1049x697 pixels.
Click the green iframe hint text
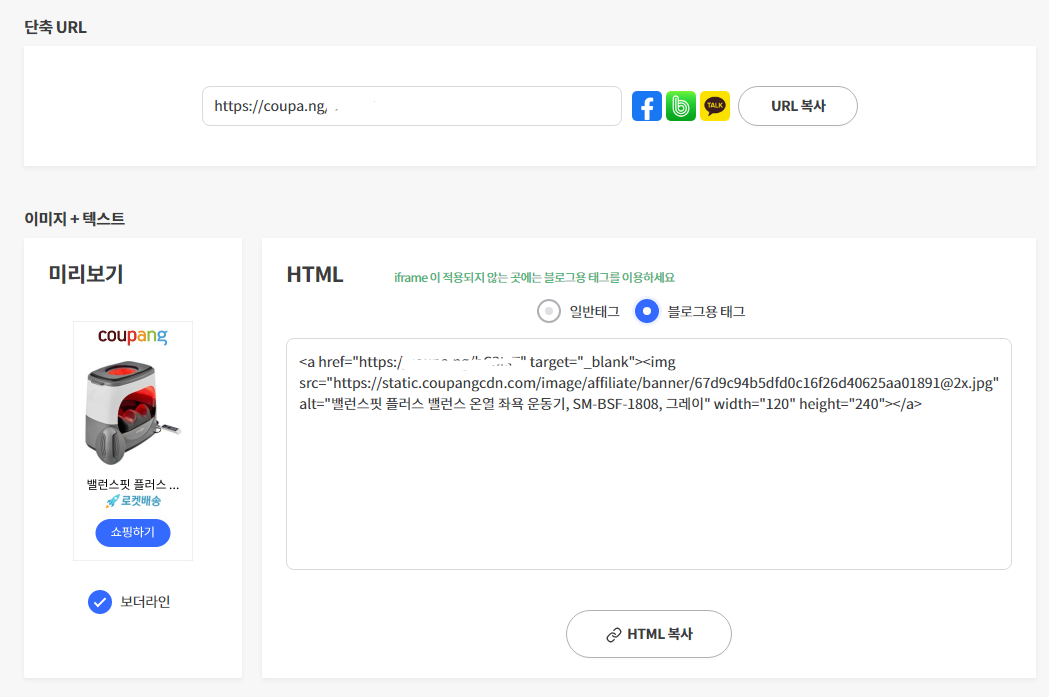[534, 278]
